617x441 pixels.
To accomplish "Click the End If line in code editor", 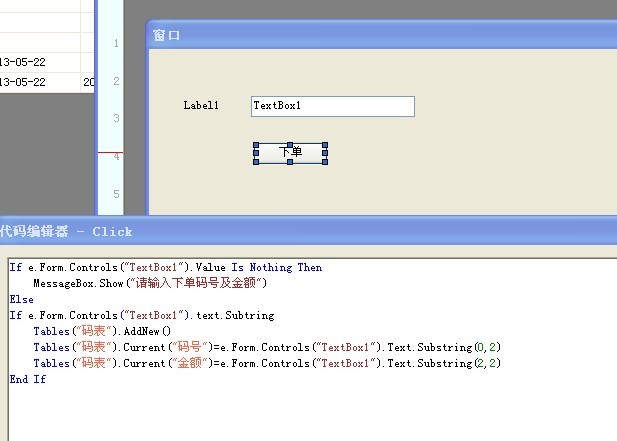I will (28, 379).
